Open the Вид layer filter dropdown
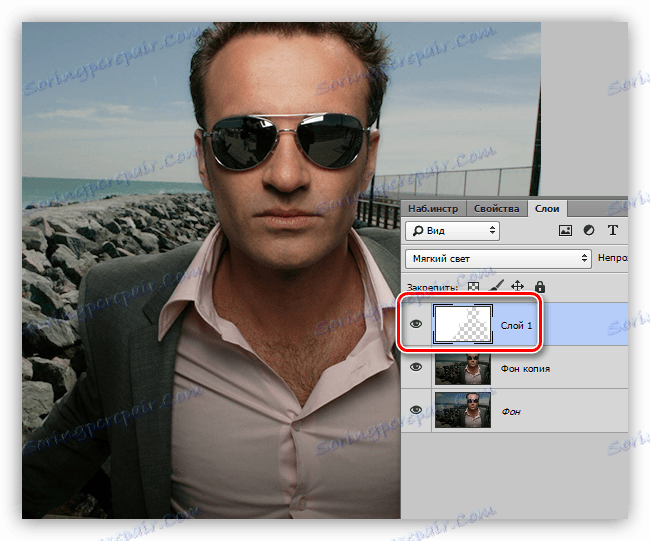Screen dimensions: 650x541 click(452, 230)
